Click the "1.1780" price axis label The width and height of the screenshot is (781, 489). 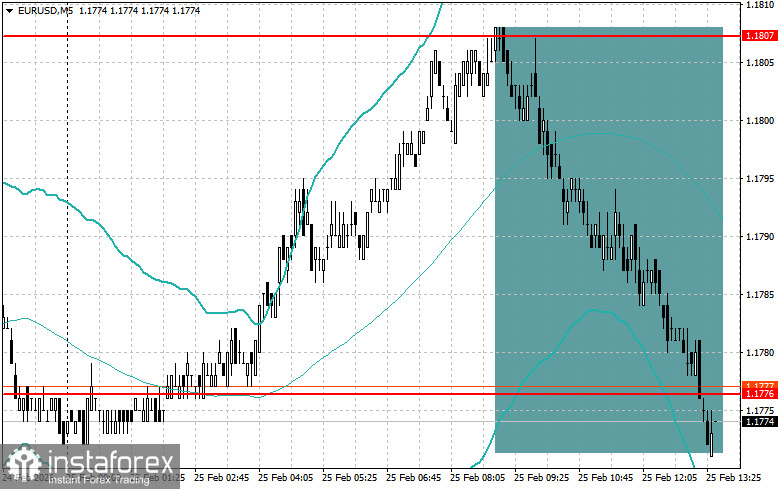click(760, 353)
